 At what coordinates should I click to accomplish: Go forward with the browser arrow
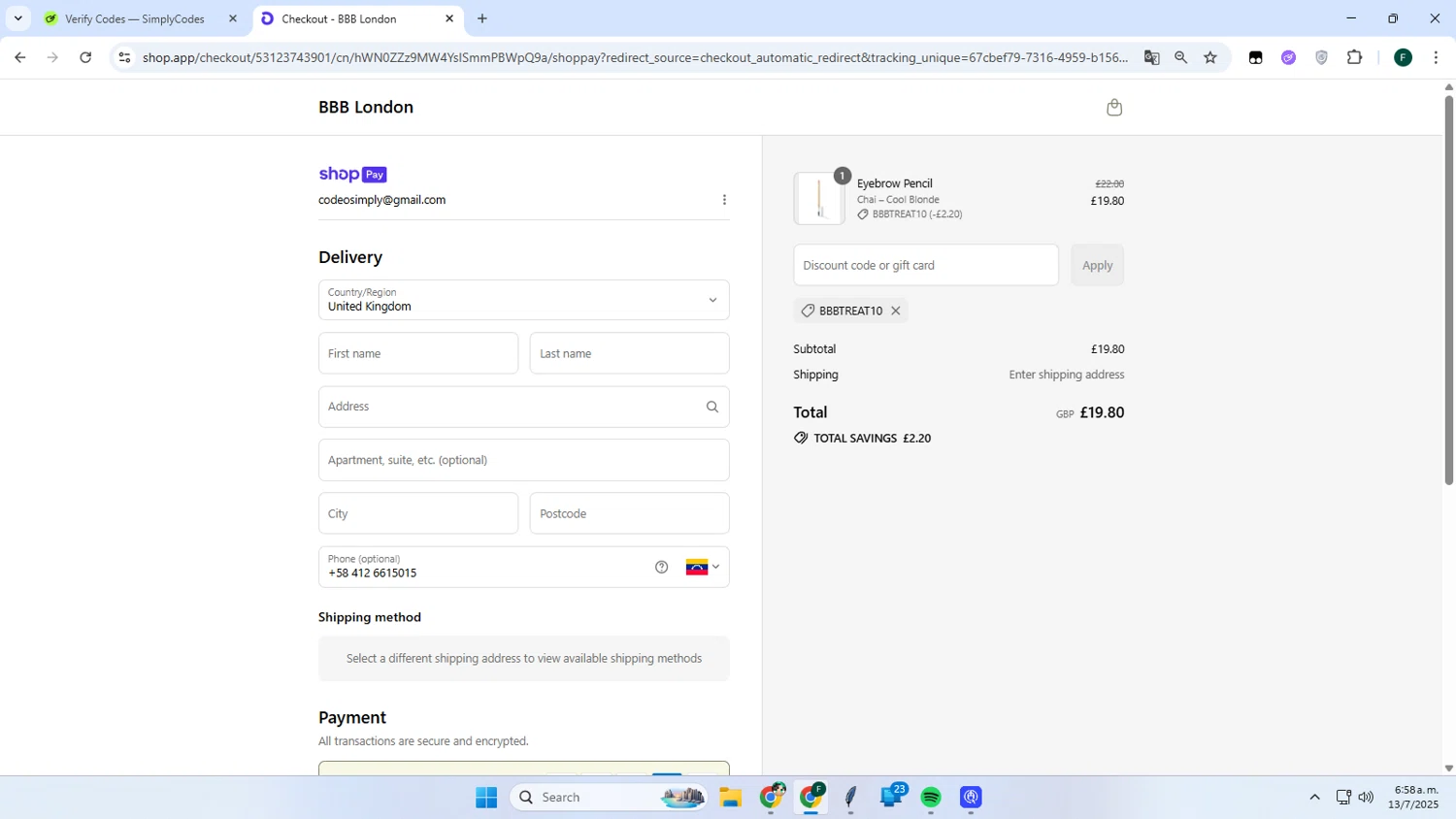pyautogui.click(x=52, y=57)
